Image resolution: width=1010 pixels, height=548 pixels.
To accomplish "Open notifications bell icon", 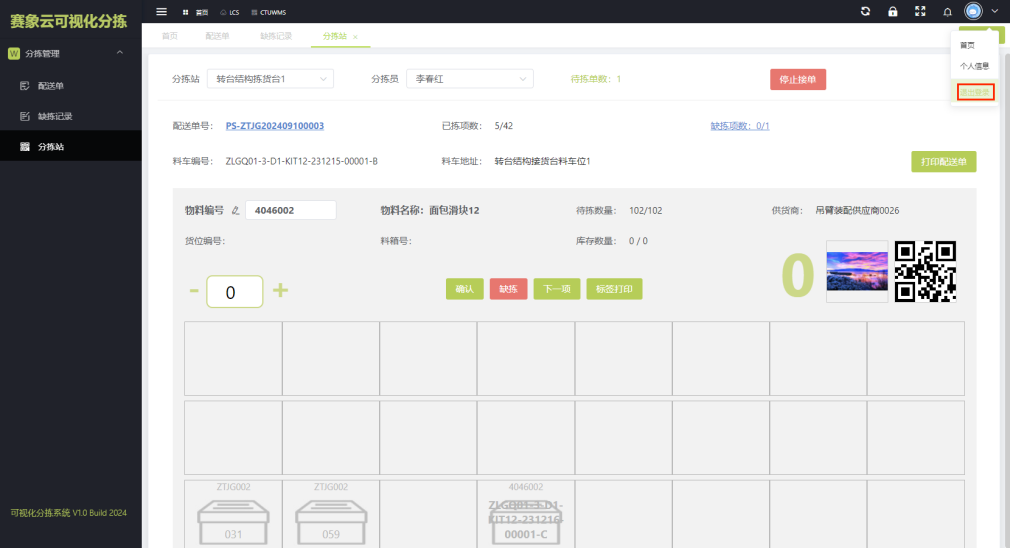I will [x=947, y=11].
